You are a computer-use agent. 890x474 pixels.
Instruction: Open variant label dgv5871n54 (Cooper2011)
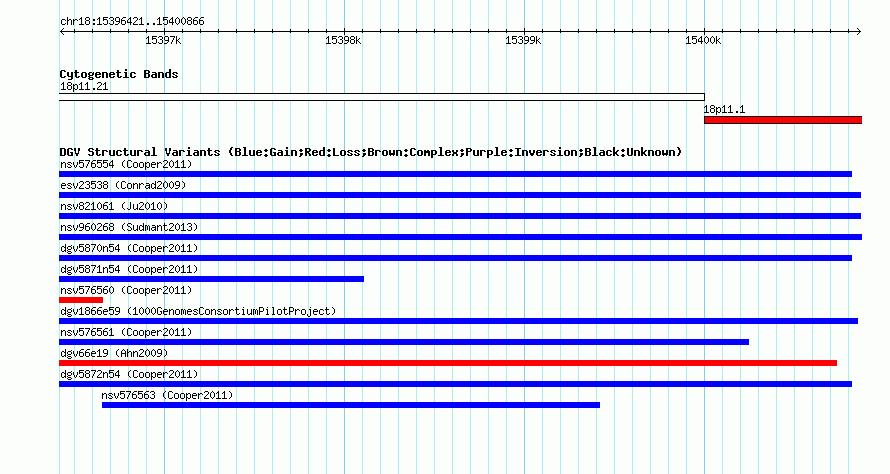tap(129, 270)
